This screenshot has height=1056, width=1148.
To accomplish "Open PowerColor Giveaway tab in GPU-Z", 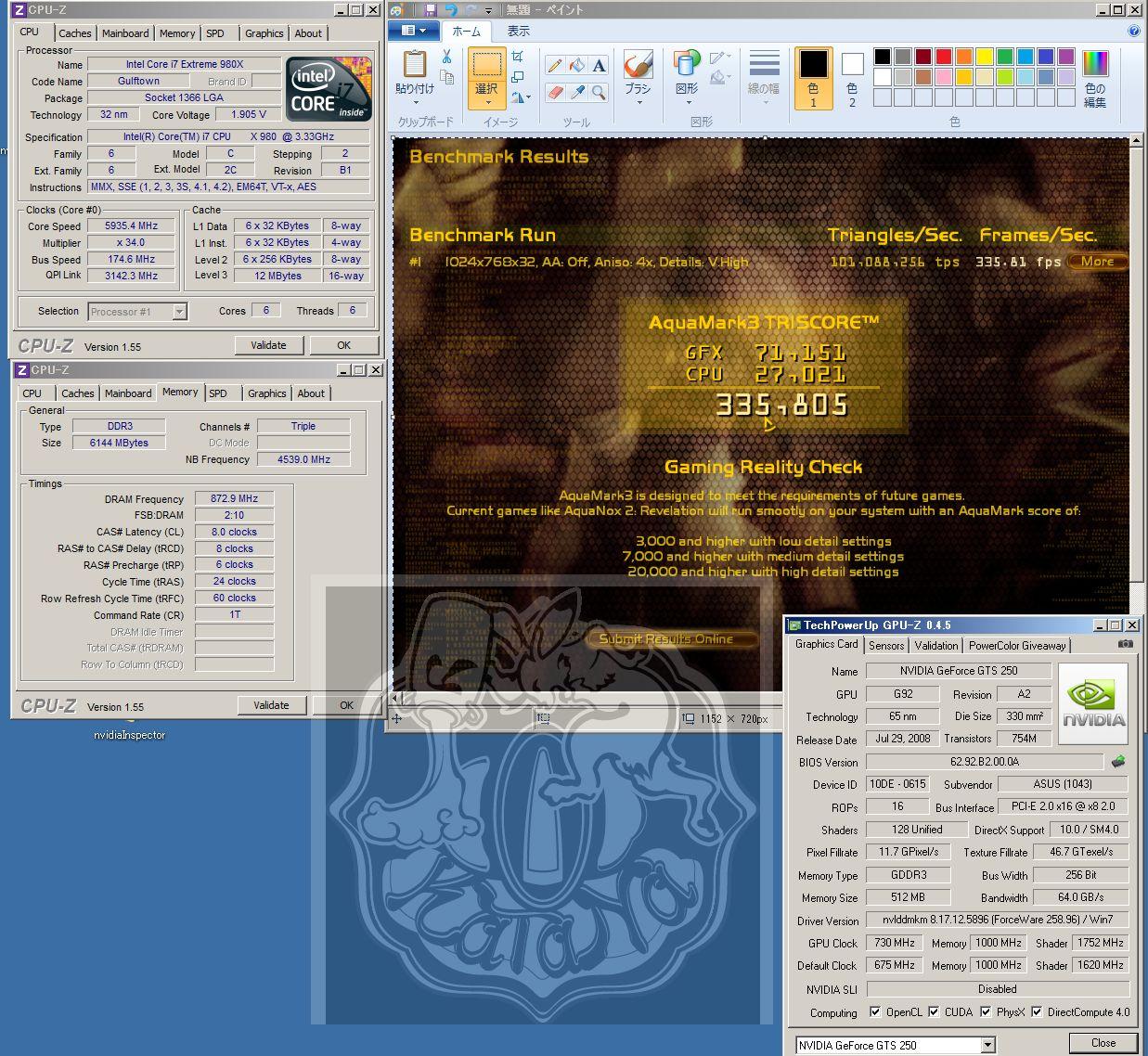I will click(1018, 646).
